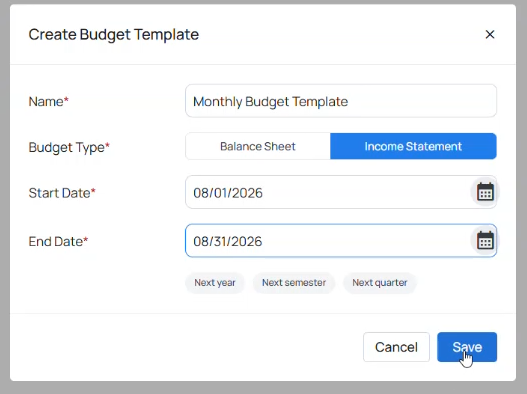Image resolution: width=527 pixels, height=394 pixels.
Task: Open the End Date calendar picker
Action: [485, 241]
